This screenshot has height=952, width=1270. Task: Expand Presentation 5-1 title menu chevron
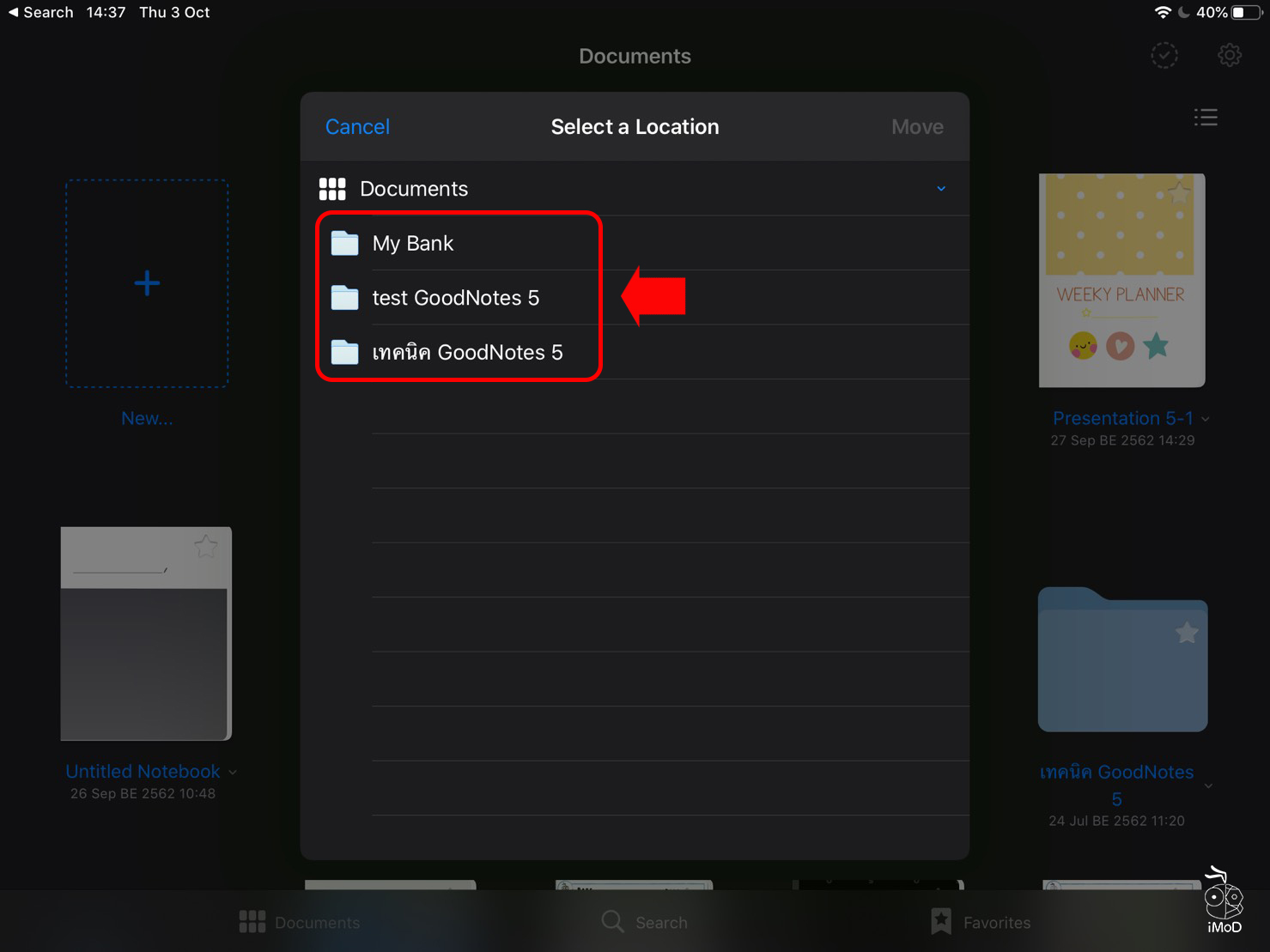pyautogui.click(x=1206, y=419)
